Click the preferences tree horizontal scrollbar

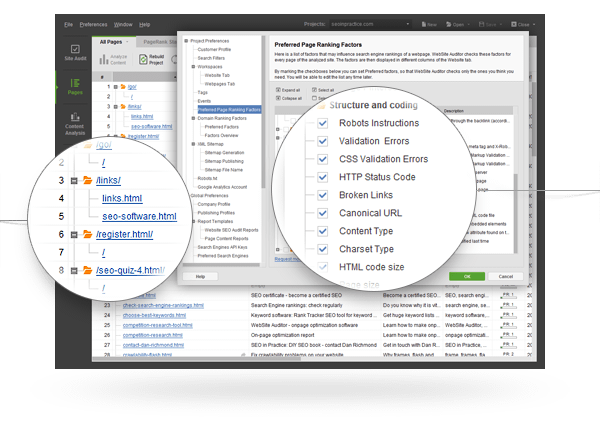[x=222, y=264]
